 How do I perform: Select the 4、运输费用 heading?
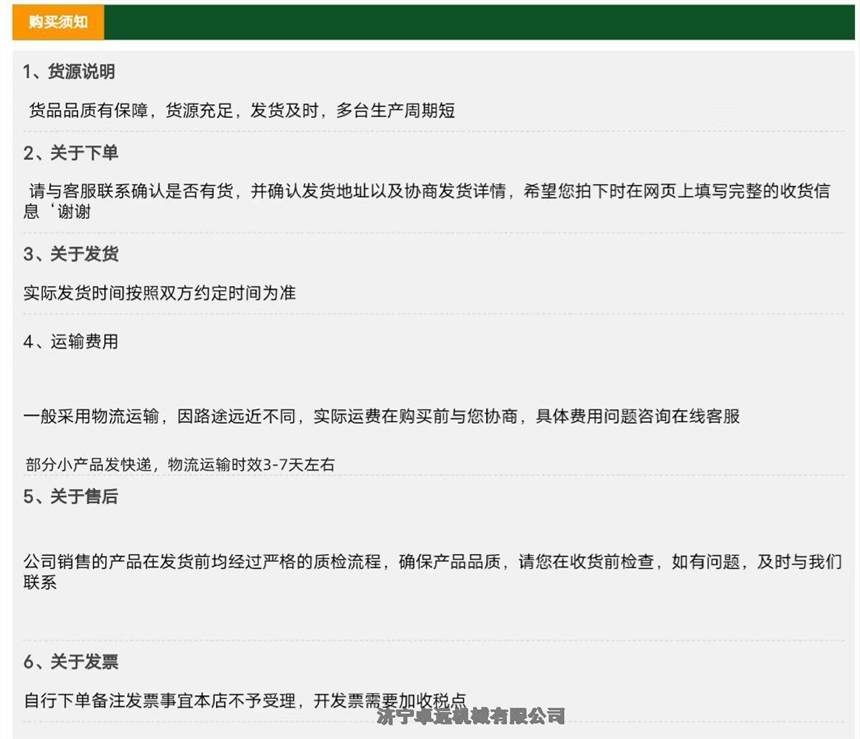pyautogui.click(x=69, y=342)
